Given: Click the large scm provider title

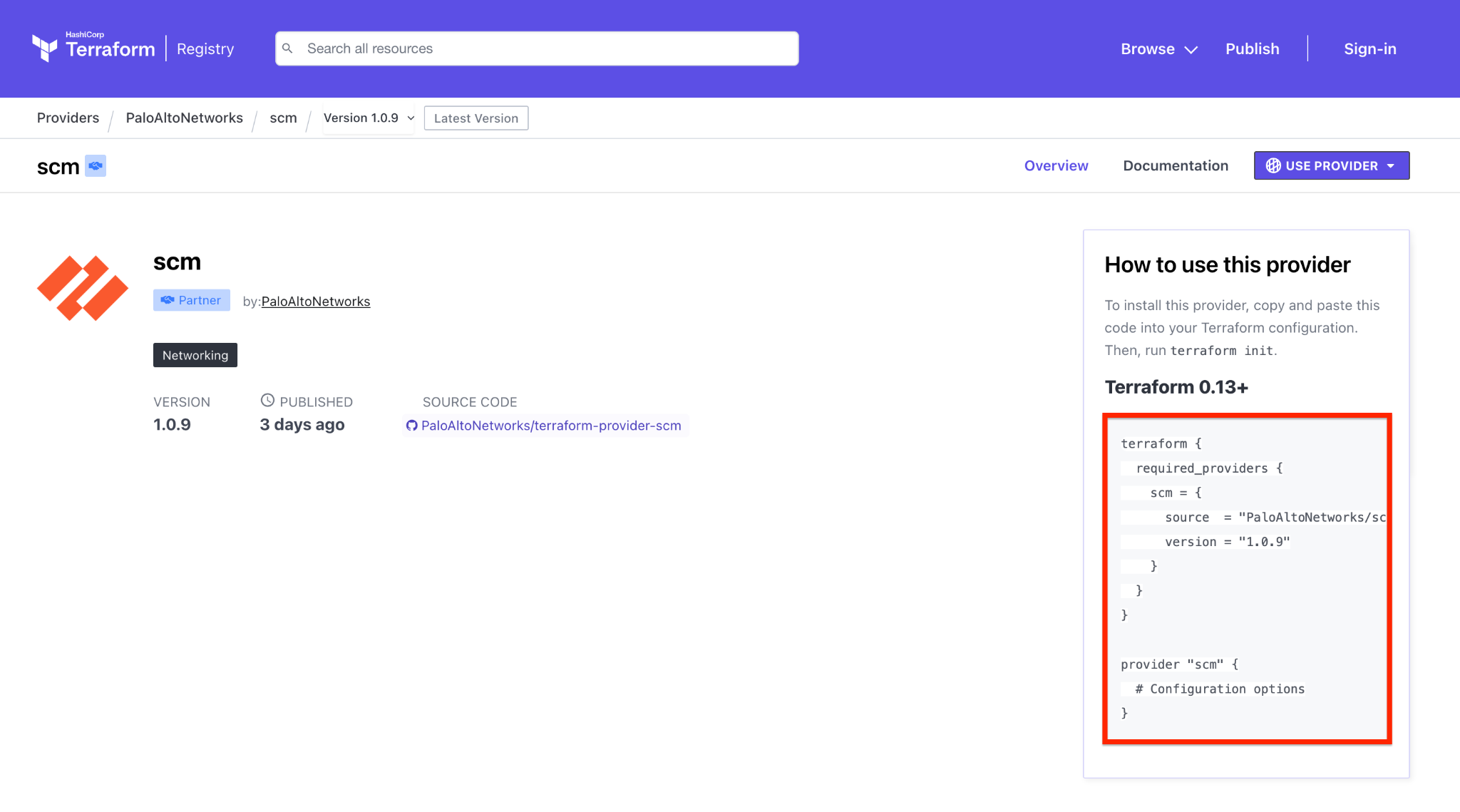Looking at the screenshot, I should (177, 262).
